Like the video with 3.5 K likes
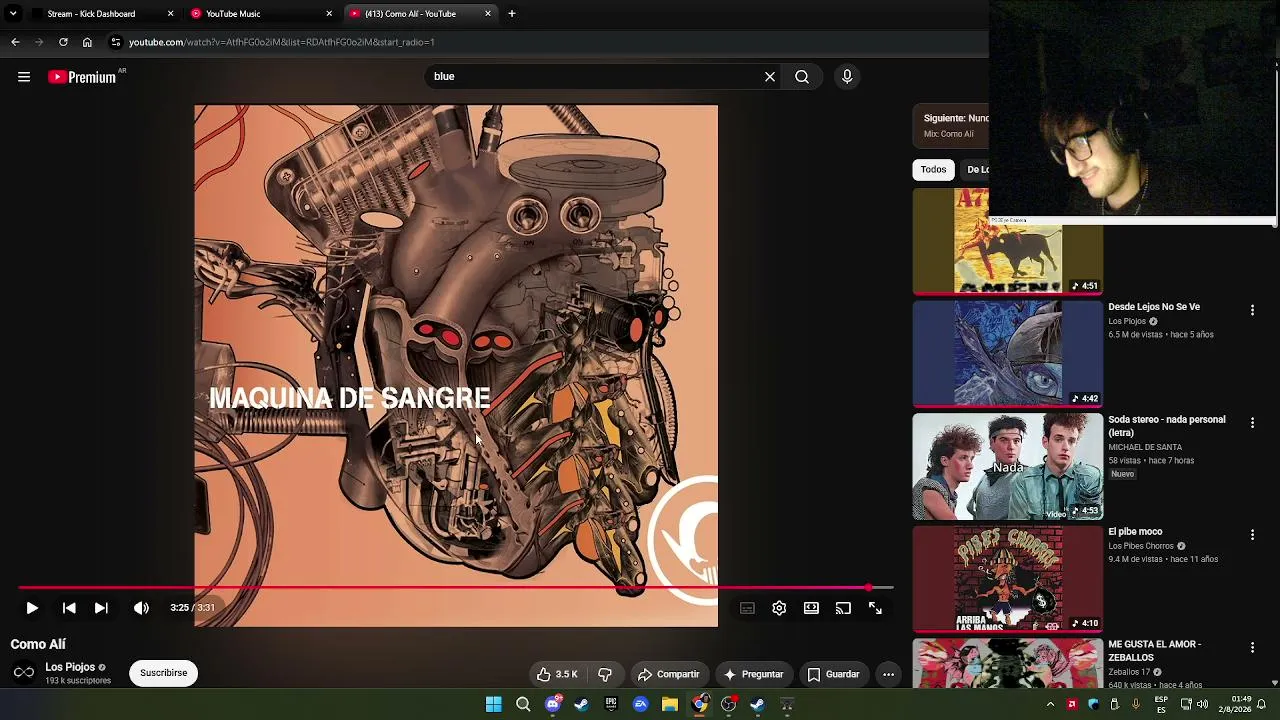Image resolution: width=1280 pixels, height=720 pixels. (x=557, y=675)
